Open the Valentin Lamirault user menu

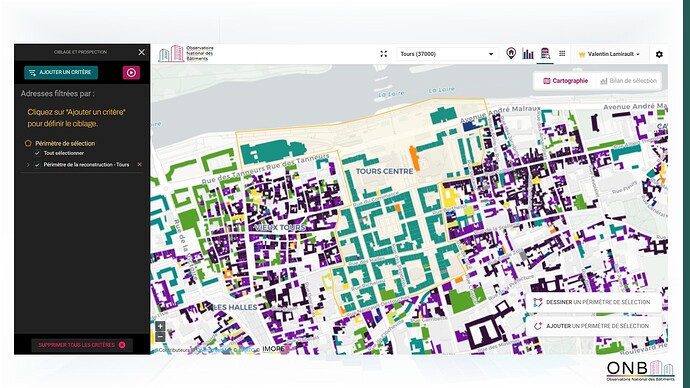pos(609,54)
